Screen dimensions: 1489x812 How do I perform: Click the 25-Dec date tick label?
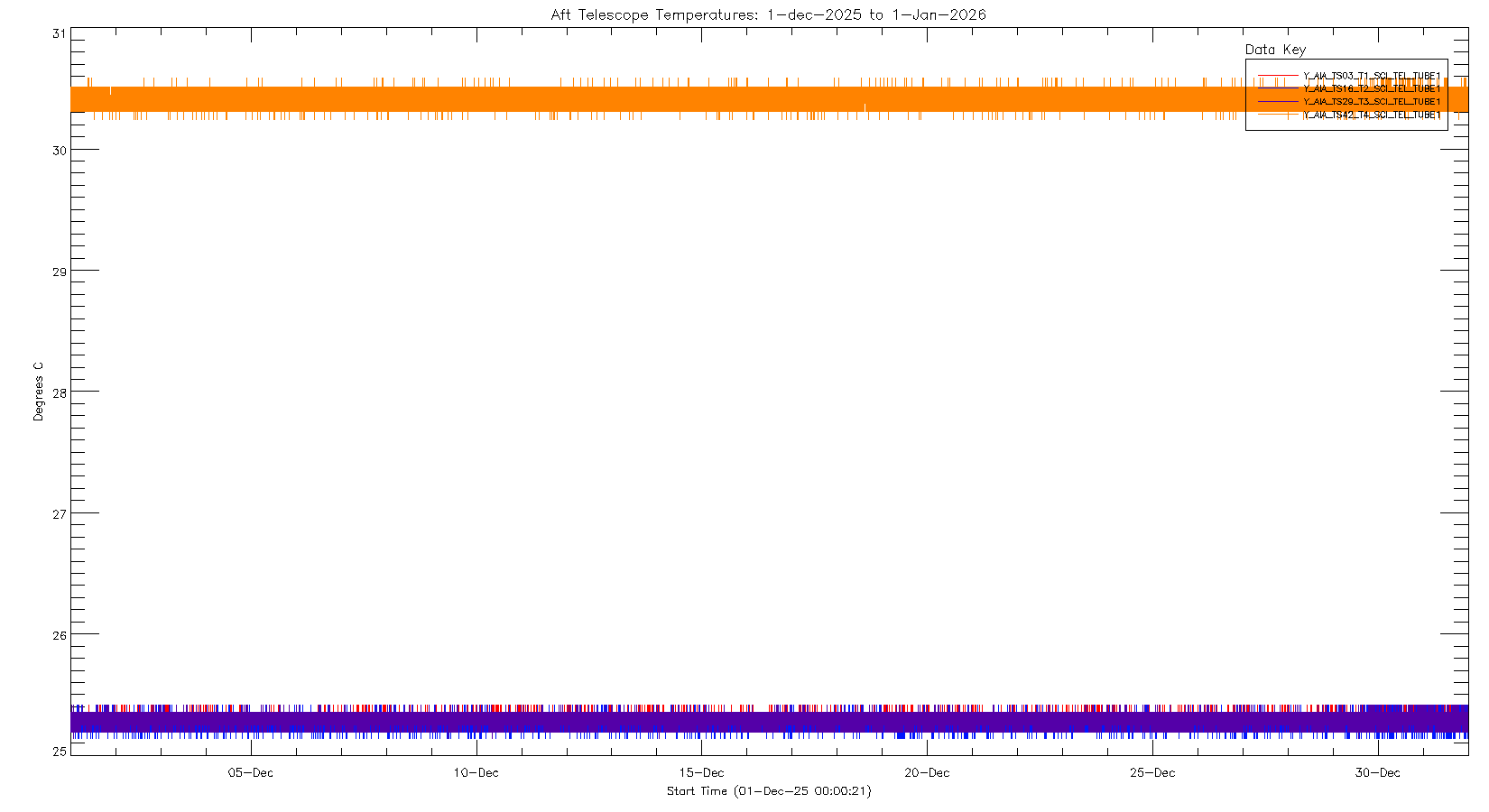[1152, 773]
